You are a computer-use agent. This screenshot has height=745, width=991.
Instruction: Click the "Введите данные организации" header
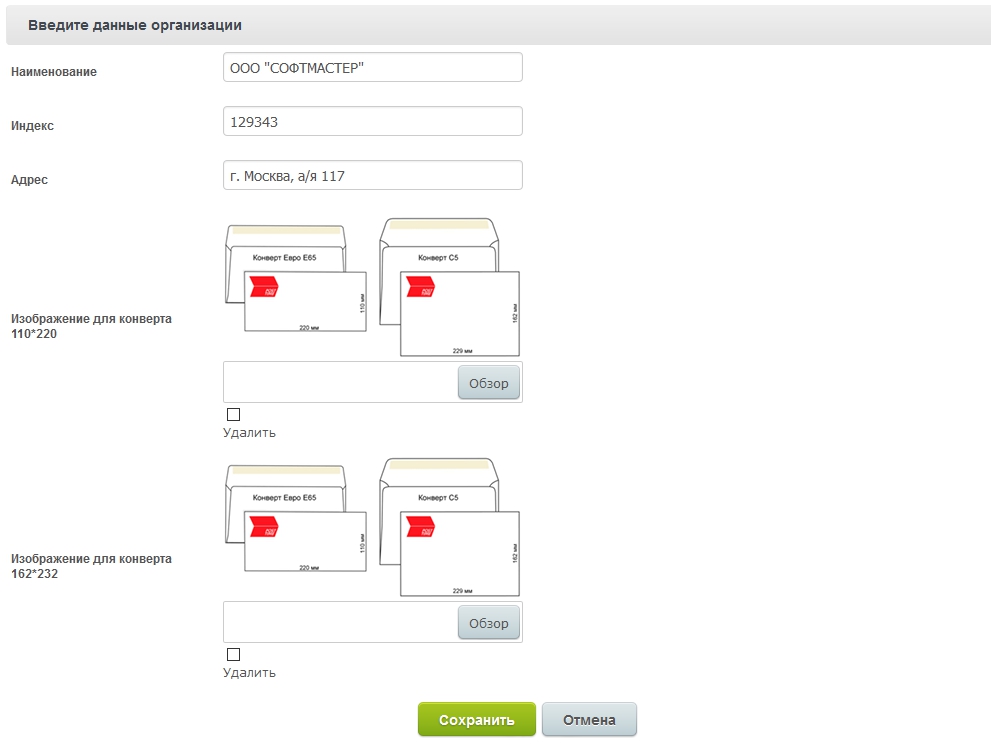135,24
